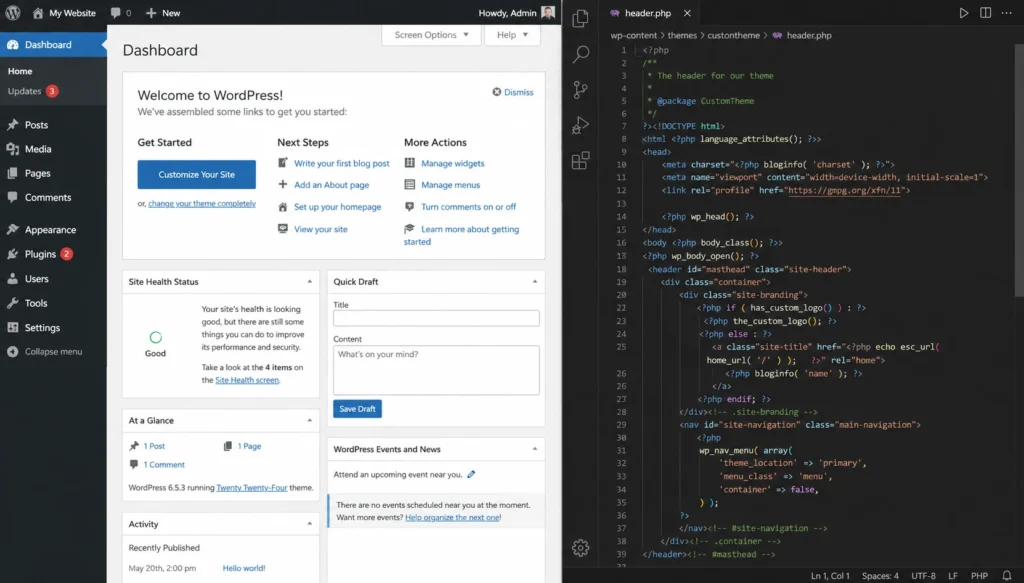Screen dimensions: 1024x583
Task: Click Turn comments on or off
Action: [x=468, y=207]
